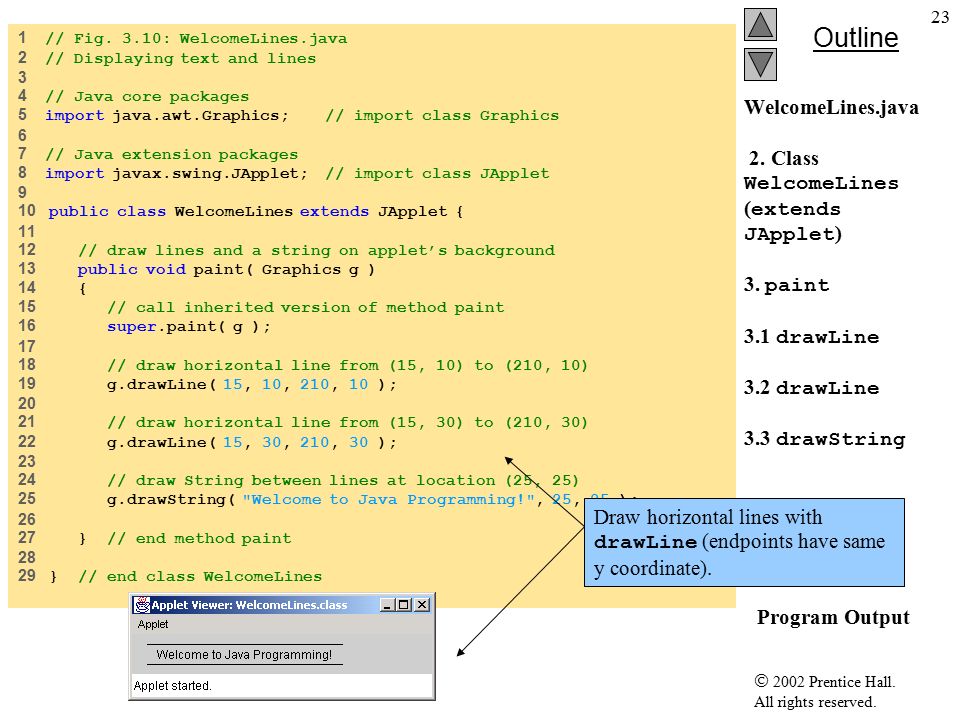Click 'public void paint( Graphics g )' line

point(226,269)
